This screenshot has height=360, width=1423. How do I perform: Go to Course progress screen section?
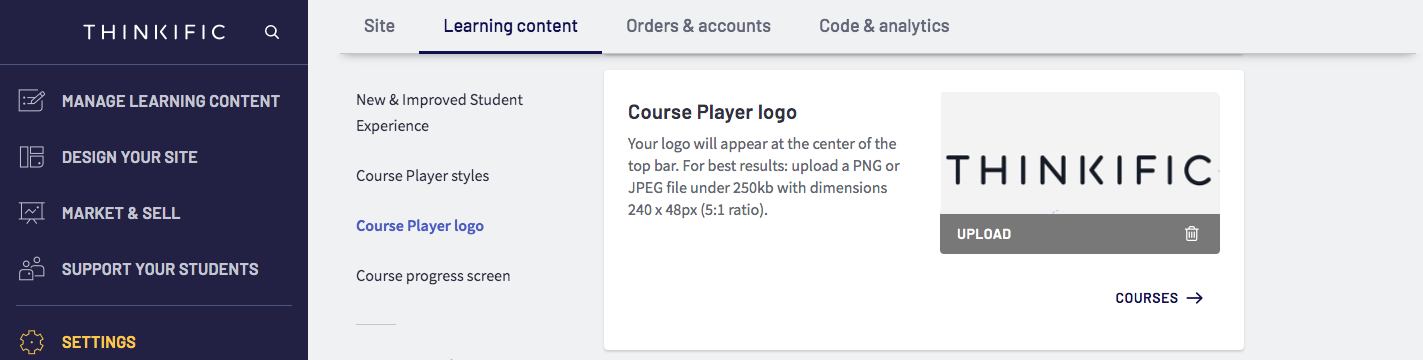pyautogui.click(x=433, y=276)
